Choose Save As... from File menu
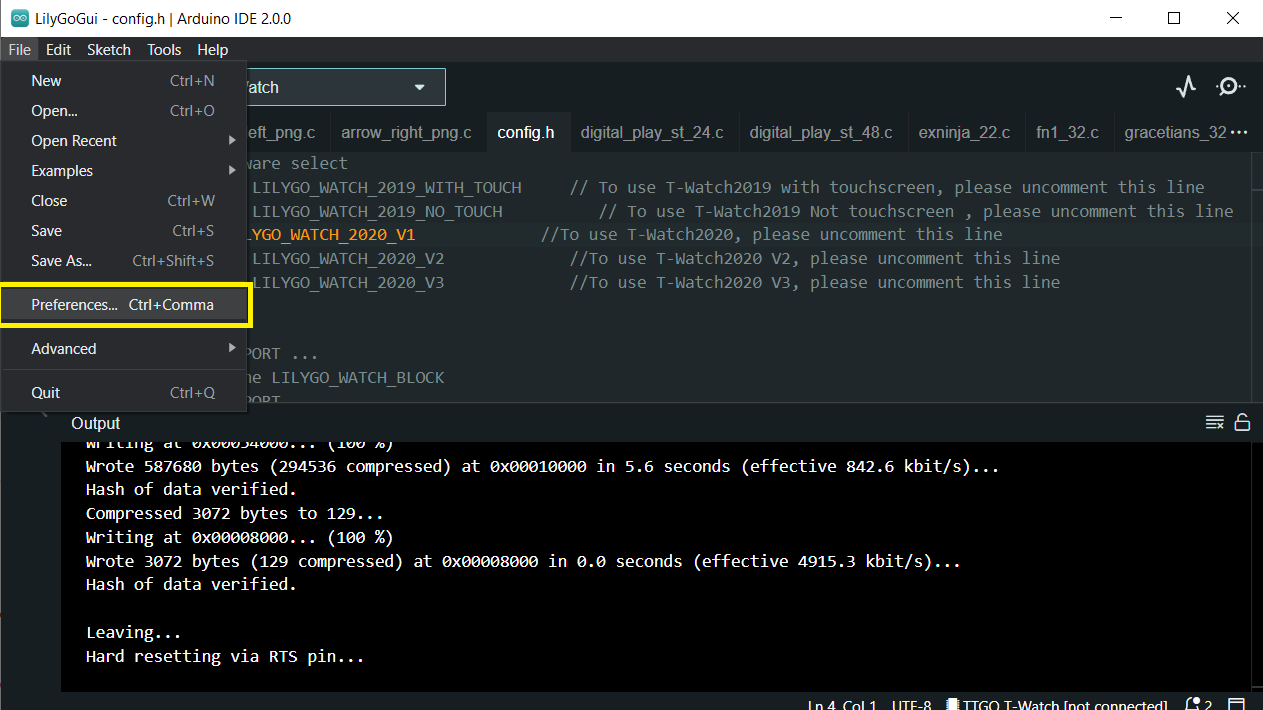This screenshot has height=710, width=1263. [124, 261]
